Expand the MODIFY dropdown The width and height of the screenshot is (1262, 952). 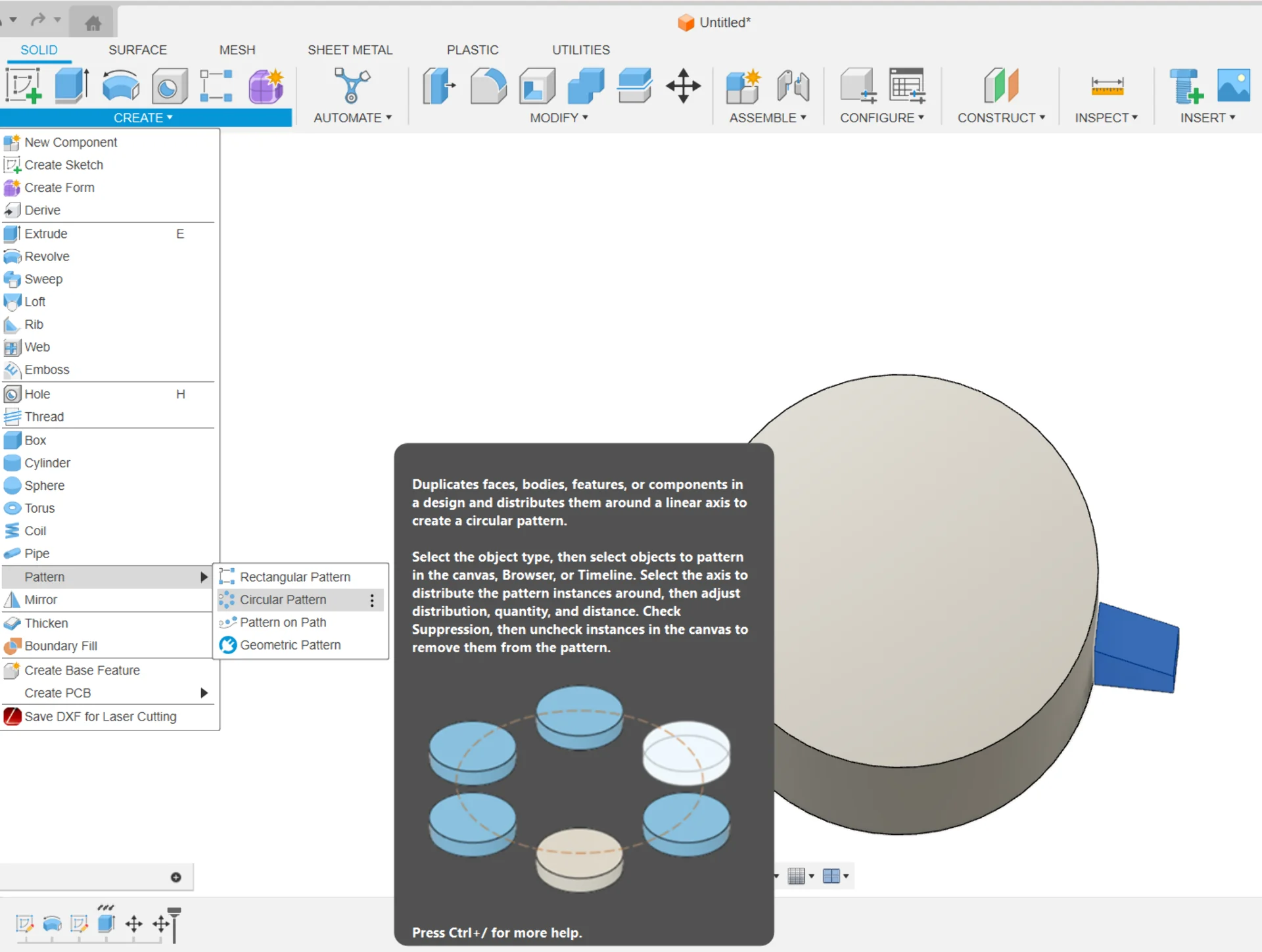[559, 118]
